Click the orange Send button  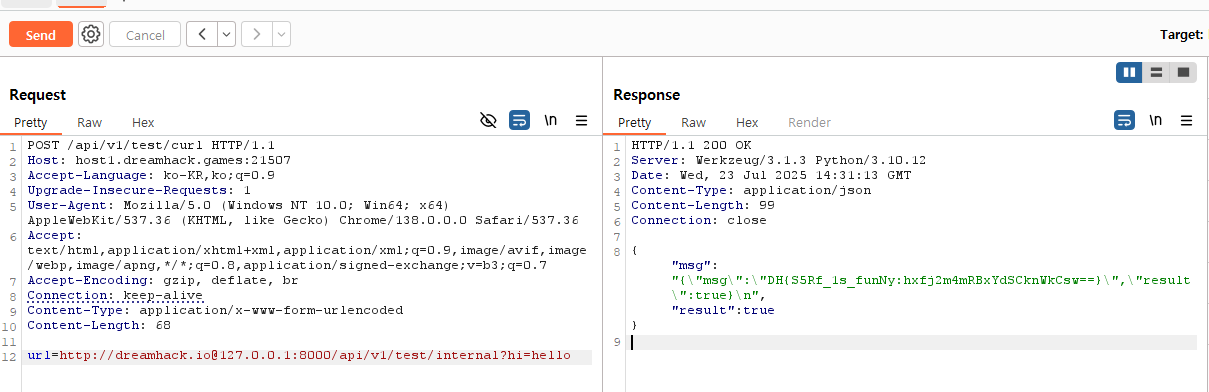(41, 34)
